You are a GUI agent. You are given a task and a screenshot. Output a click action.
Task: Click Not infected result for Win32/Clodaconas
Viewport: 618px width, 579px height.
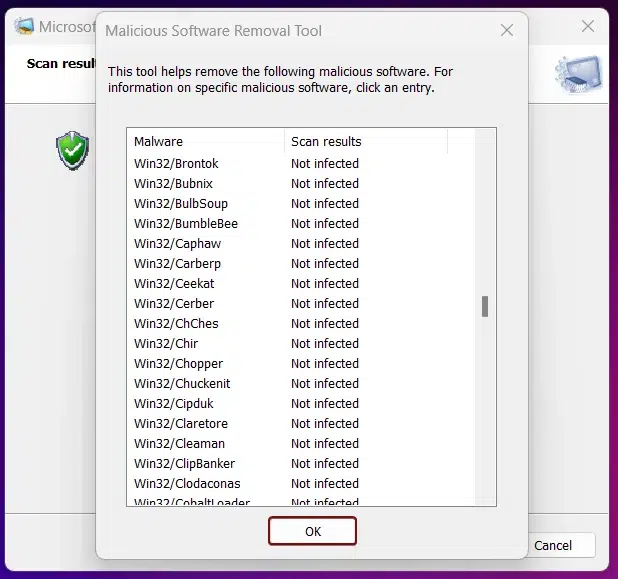(325, 484)
